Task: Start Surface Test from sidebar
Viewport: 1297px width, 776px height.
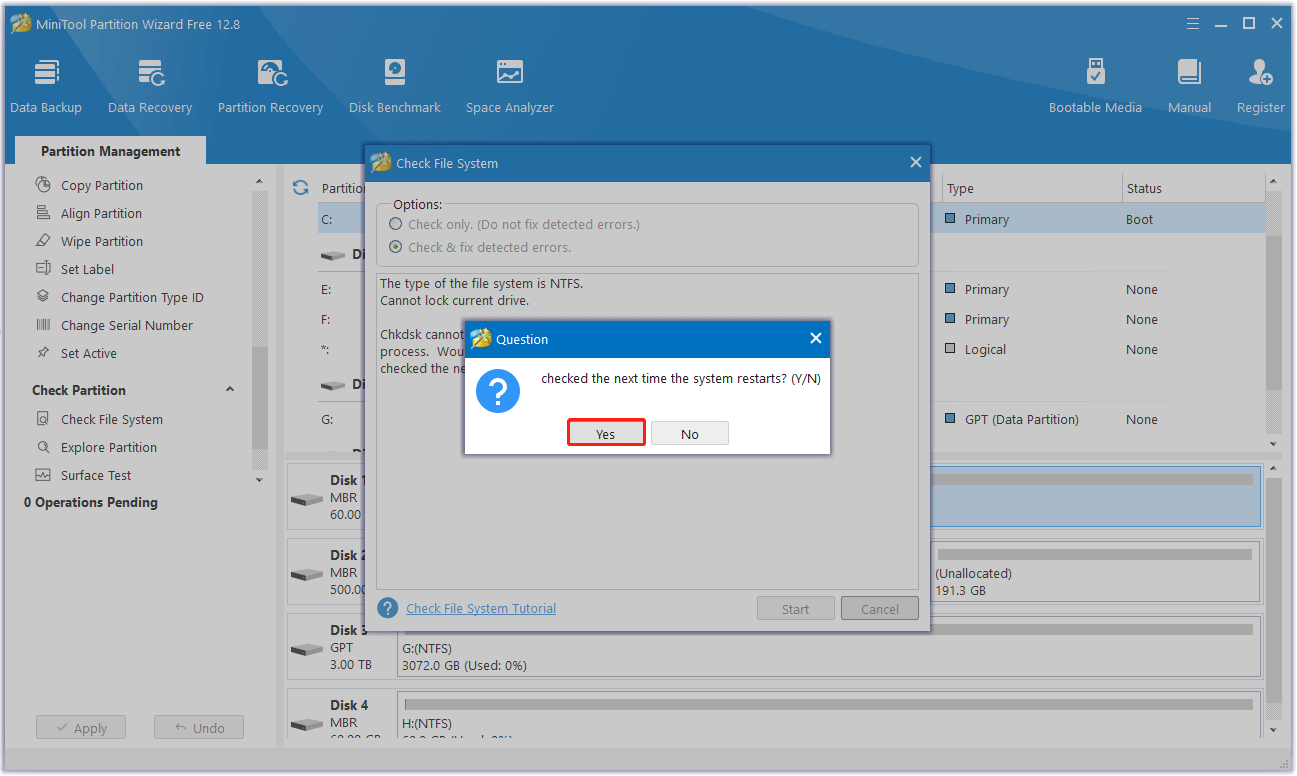Action: pyautogui.click(x=95, y=475)
